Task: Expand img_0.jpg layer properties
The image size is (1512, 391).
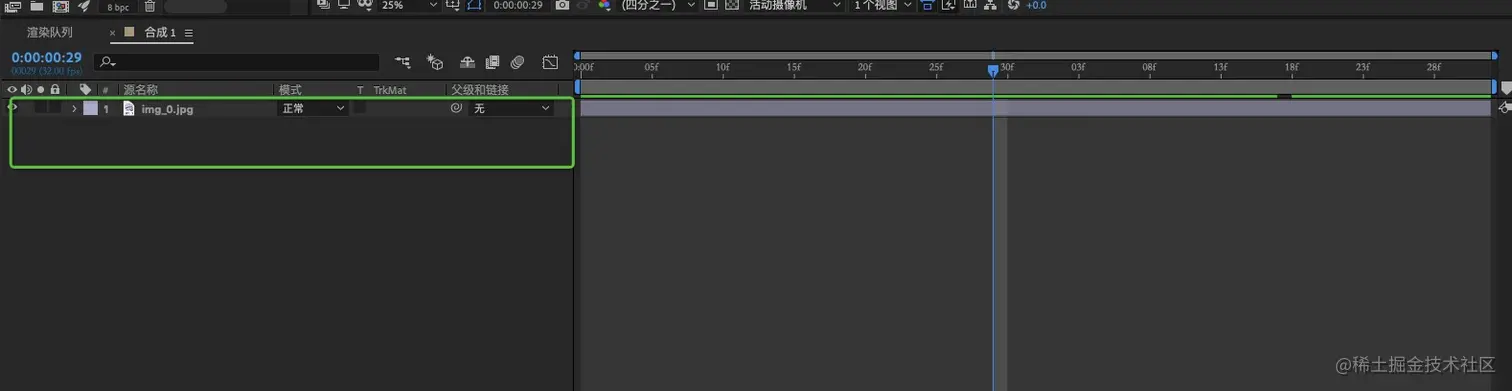Action: [74, 108]
